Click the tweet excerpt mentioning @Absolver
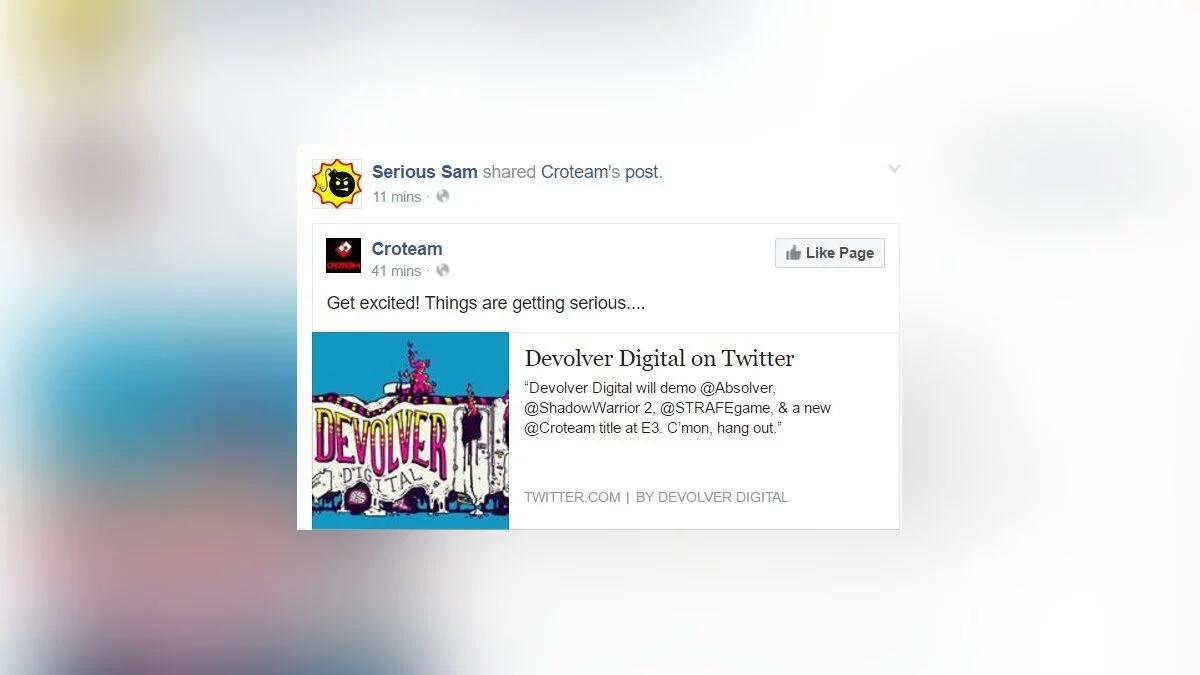Screen dimensions: 1200x675 click(x=678, y=408)
